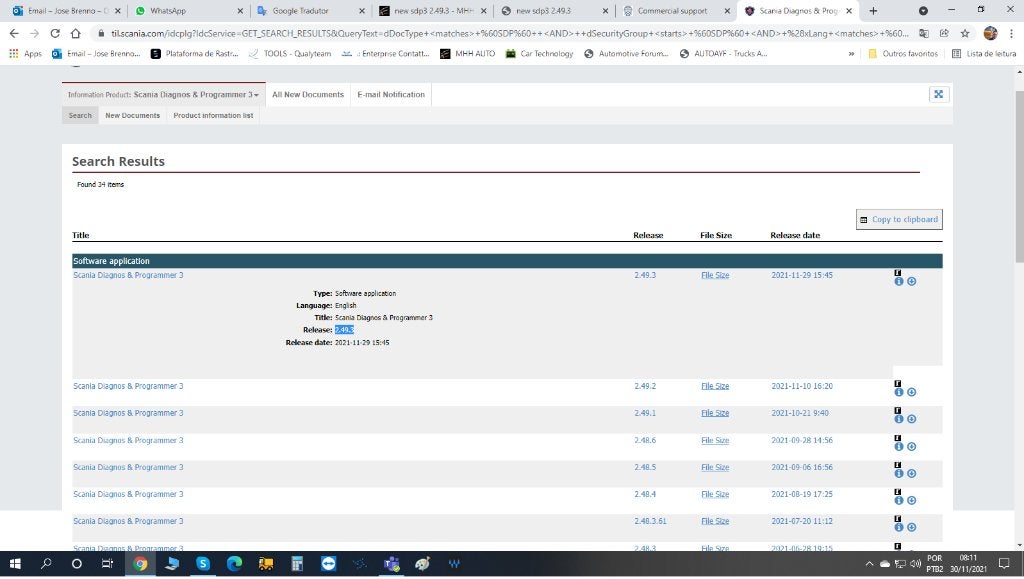Image resolution: width=1024 pixels, height=579 pixels.
Task: Download release 2.48.5 file
Action: (x=912, y=473)
